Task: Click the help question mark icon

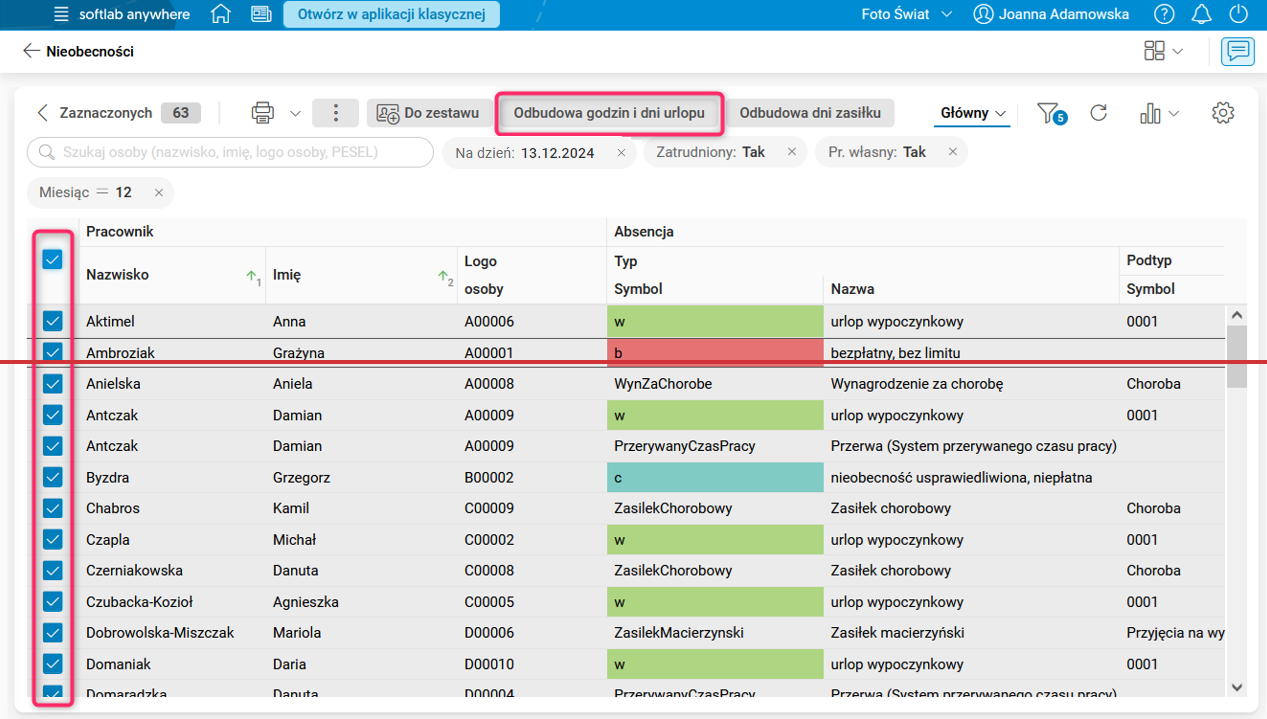Action: point(1164,15)
